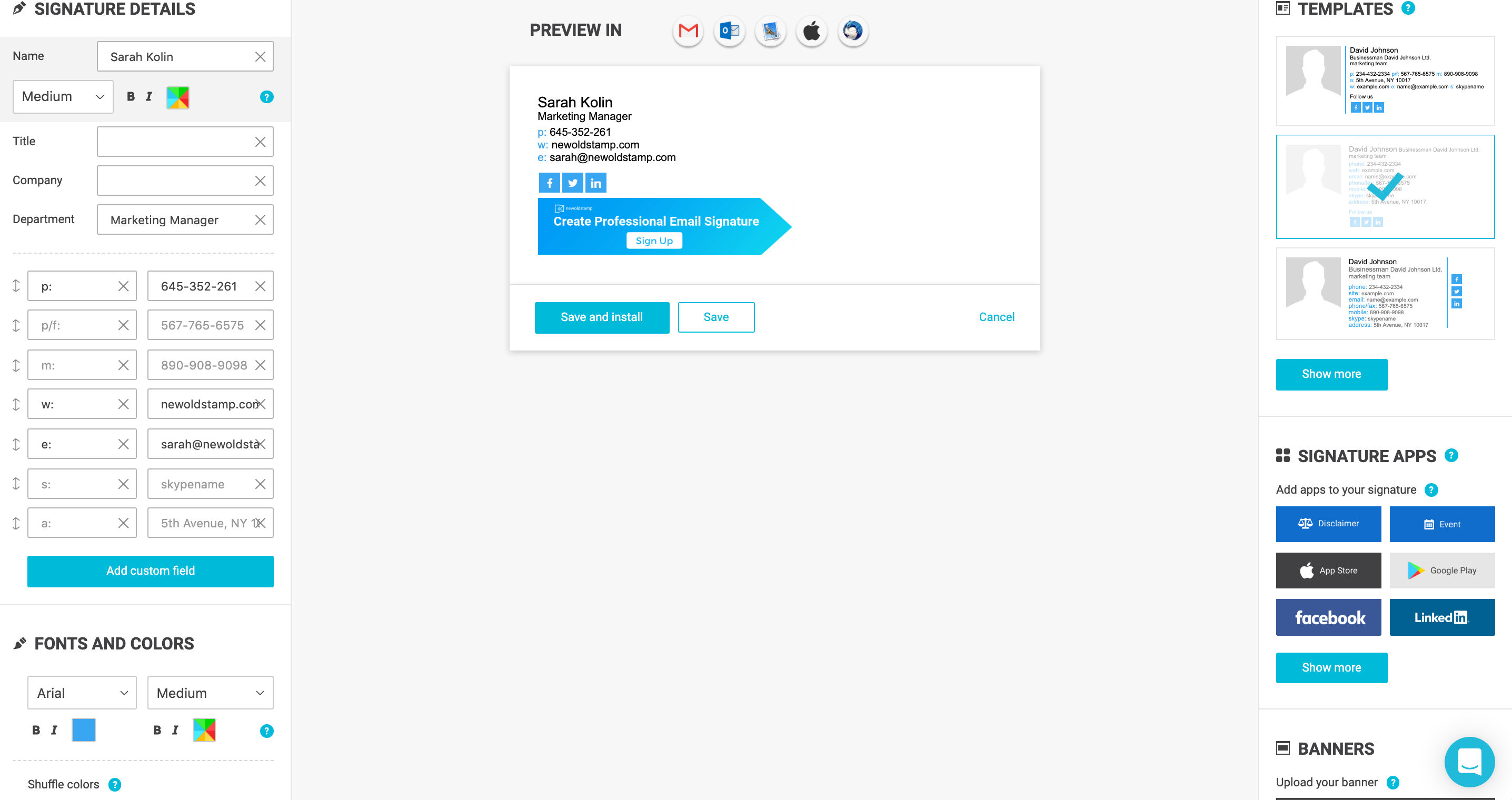Click the LinkedIn social icon in signature

tap(595, 182)
